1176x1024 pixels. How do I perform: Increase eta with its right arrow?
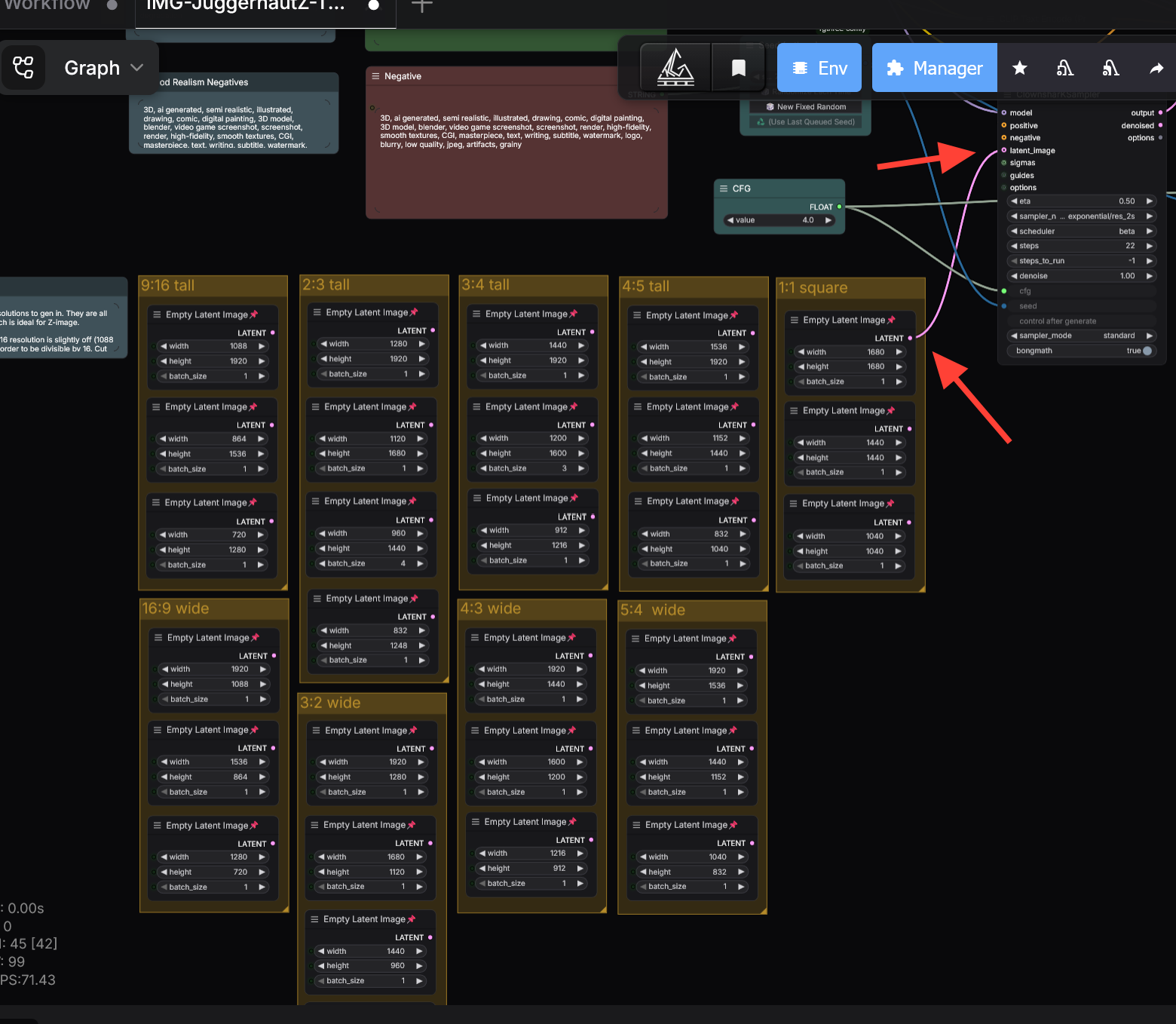tap(1149, 201)
